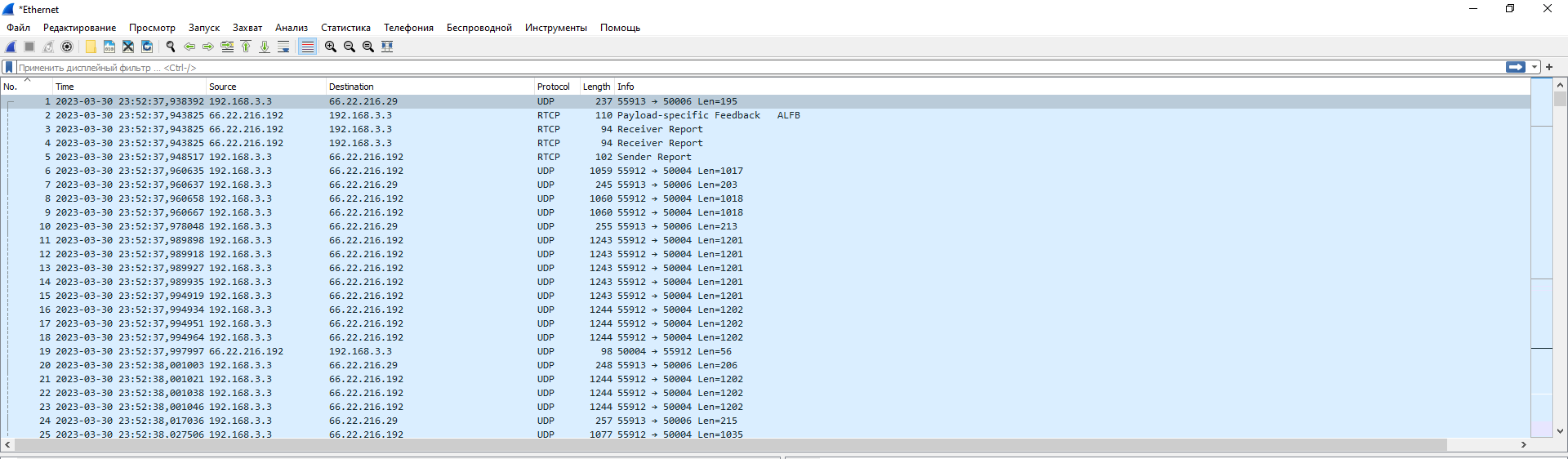Open the Инструменты menu
The width and height of the screenshot is (1568, 459).
[556, 28]
